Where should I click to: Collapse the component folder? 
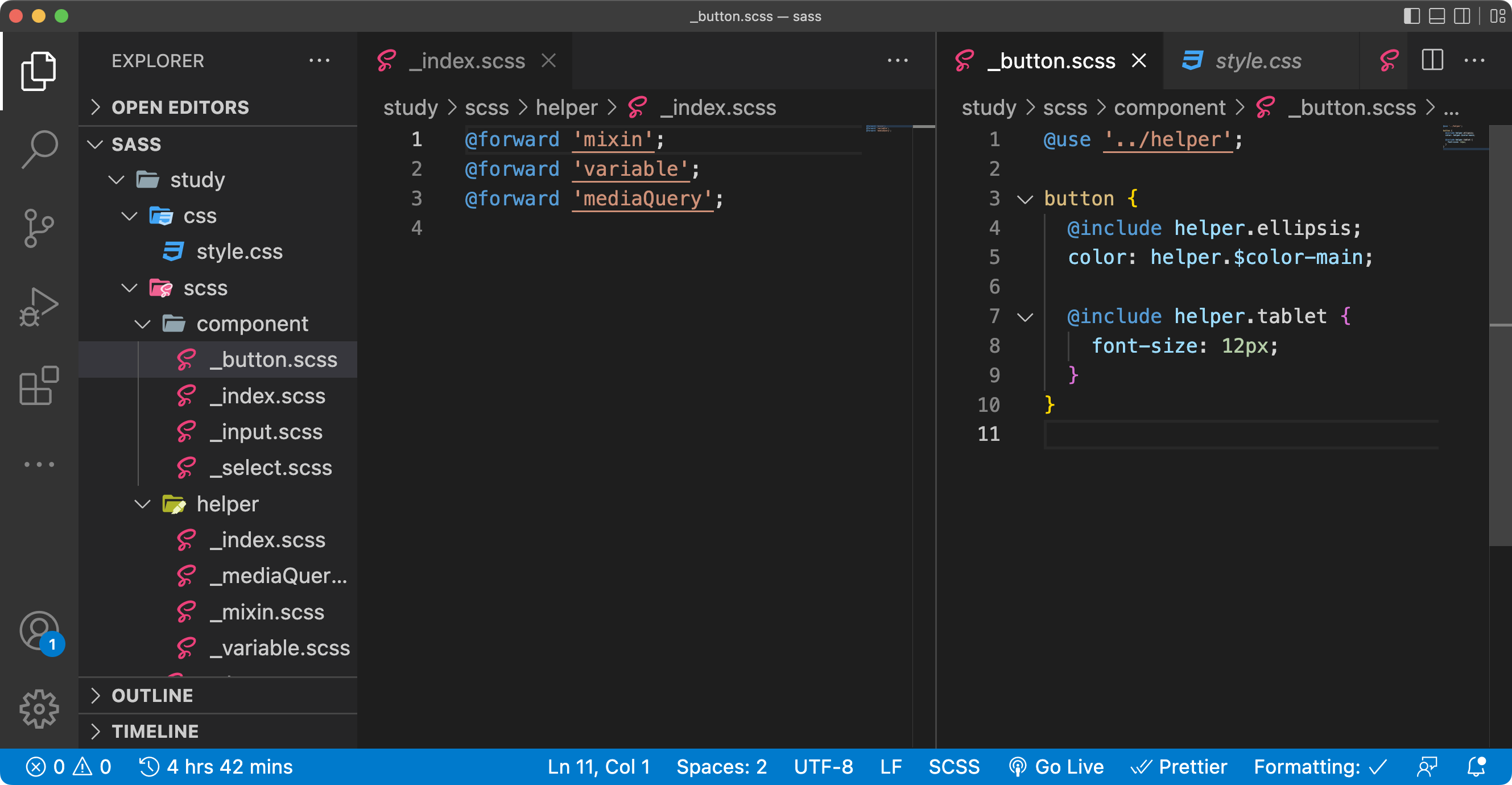(x=143, y=324)
